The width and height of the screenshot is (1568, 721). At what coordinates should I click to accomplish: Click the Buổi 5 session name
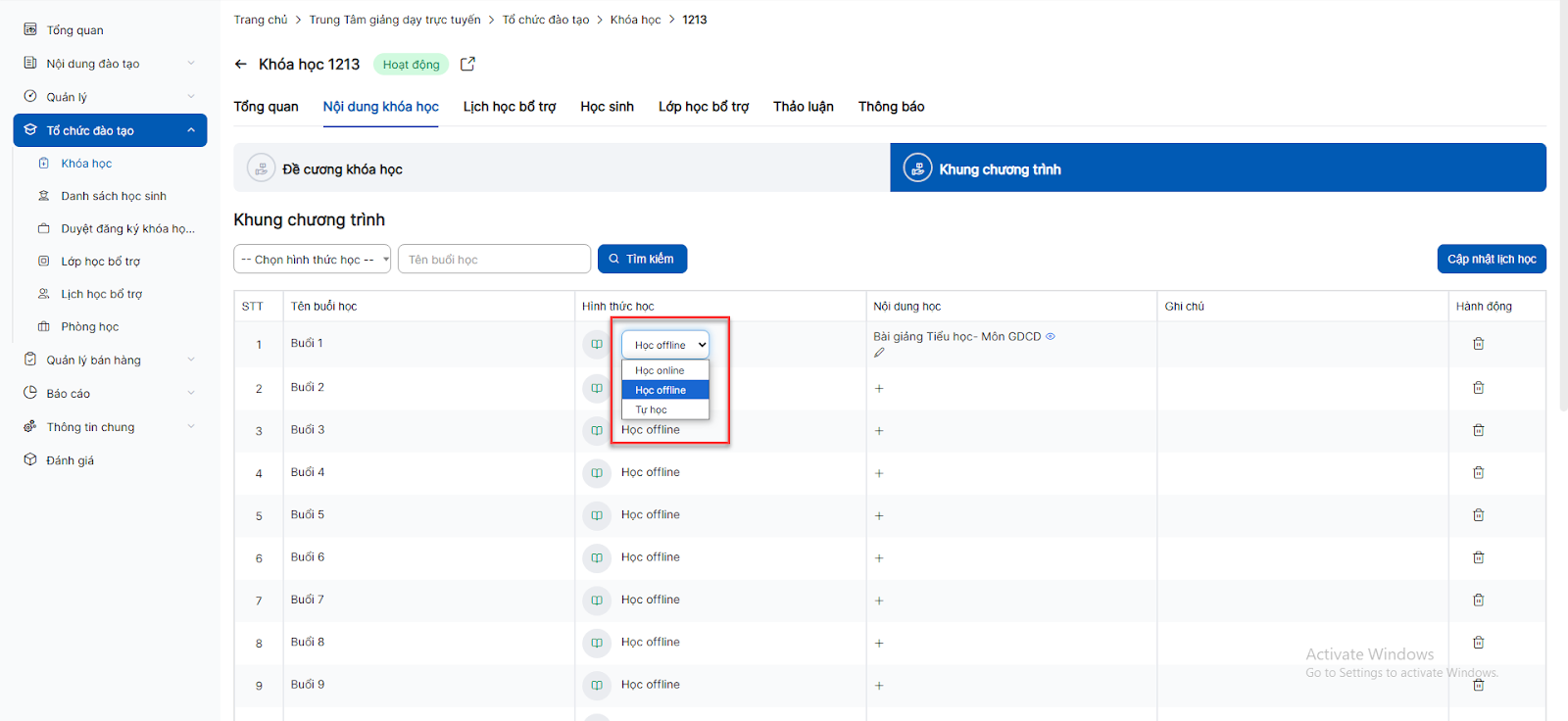pos(308,514)
